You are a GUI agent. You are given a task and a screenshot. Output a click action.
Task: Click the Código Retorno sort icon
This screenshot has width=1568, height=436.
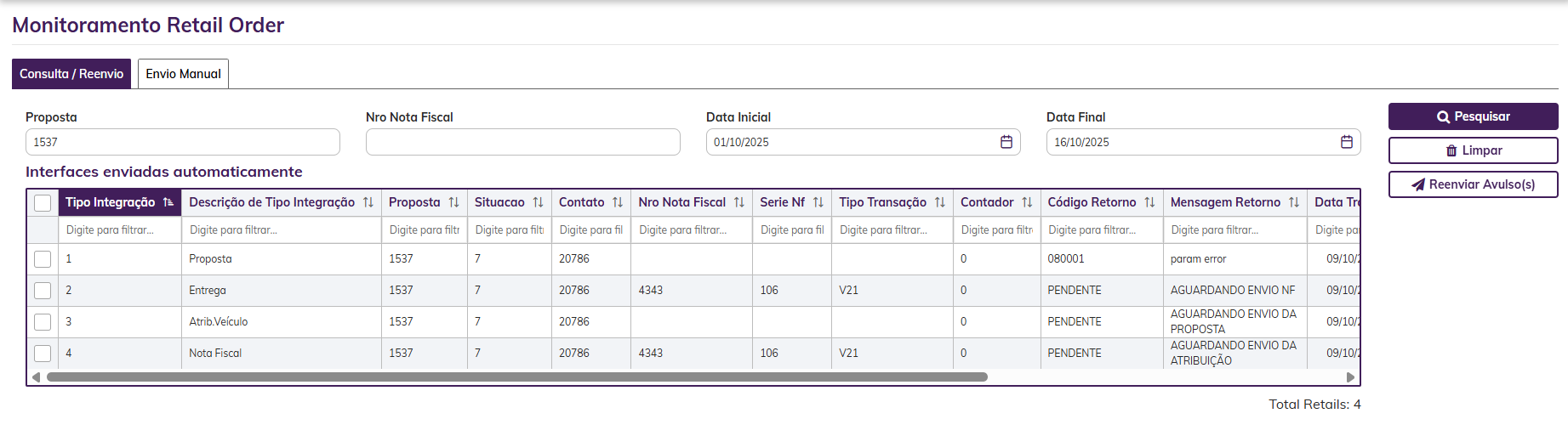pos(1149,202)
